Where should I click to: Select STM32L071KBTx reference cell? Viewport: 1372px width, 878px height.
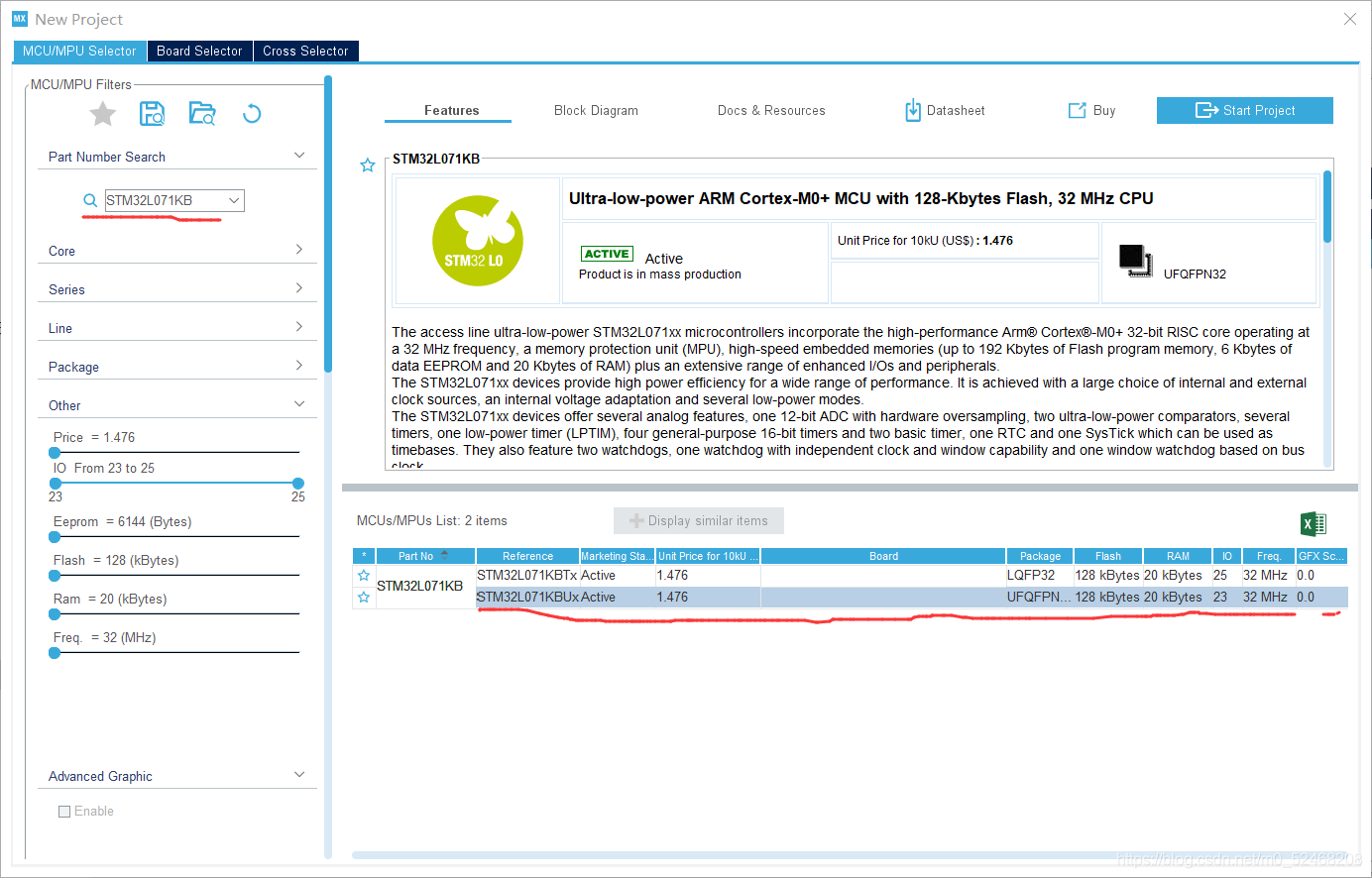(527, 575)
